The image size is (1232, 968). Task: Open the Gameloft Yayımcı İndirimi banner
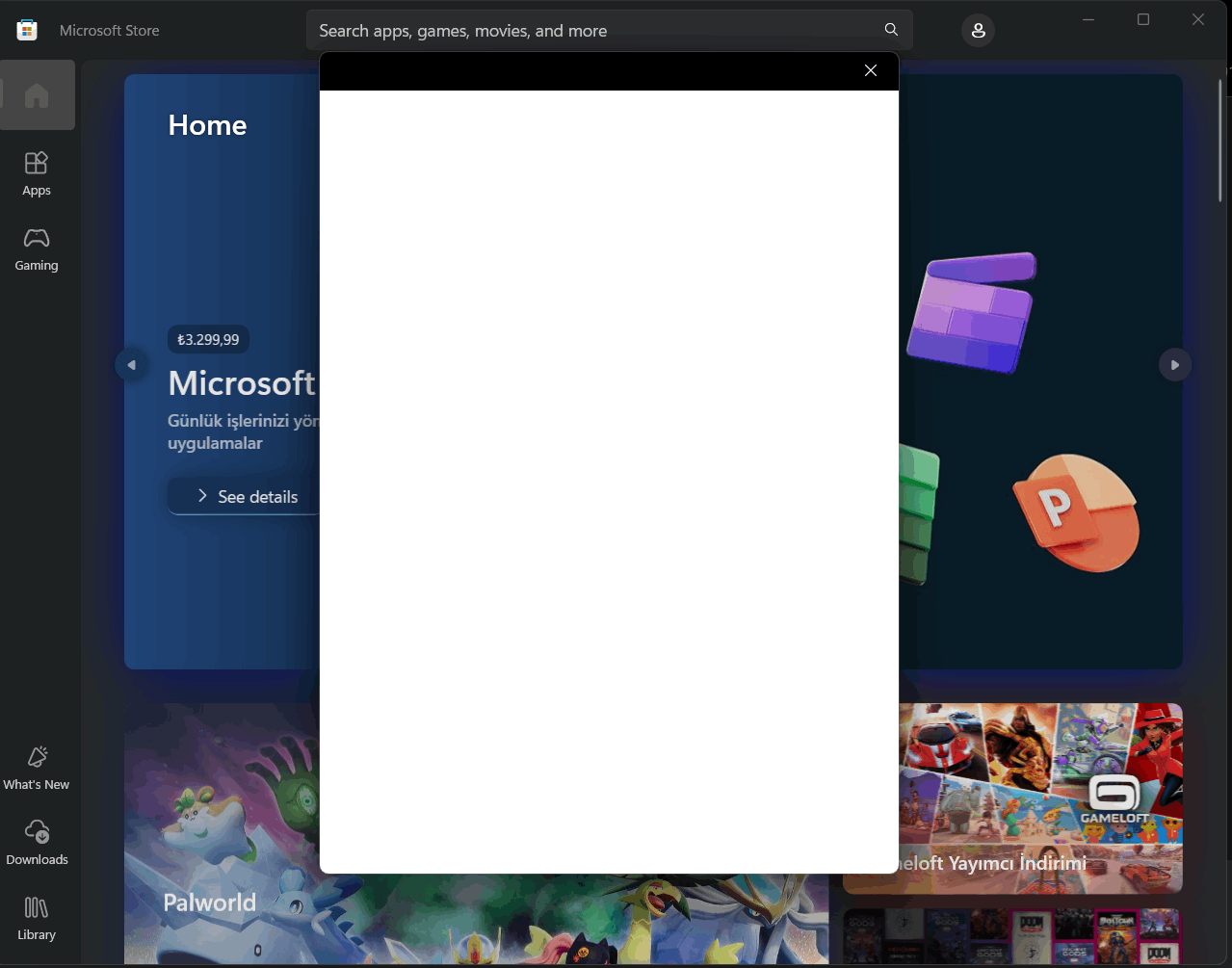pyautogui.click(x=1011, y=798)
